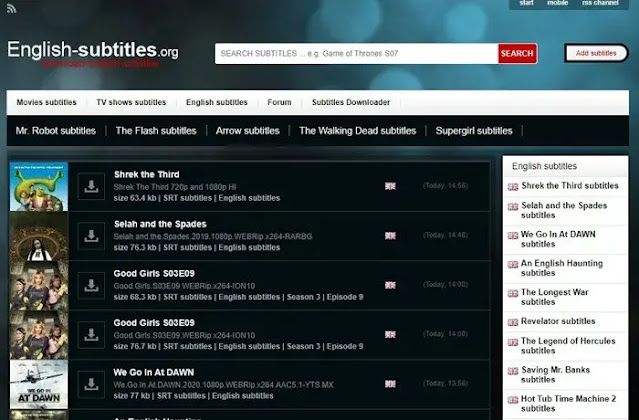639x420 pixels.
Task: Click the Add subtitles button
Action: click(x=596, y=53)
